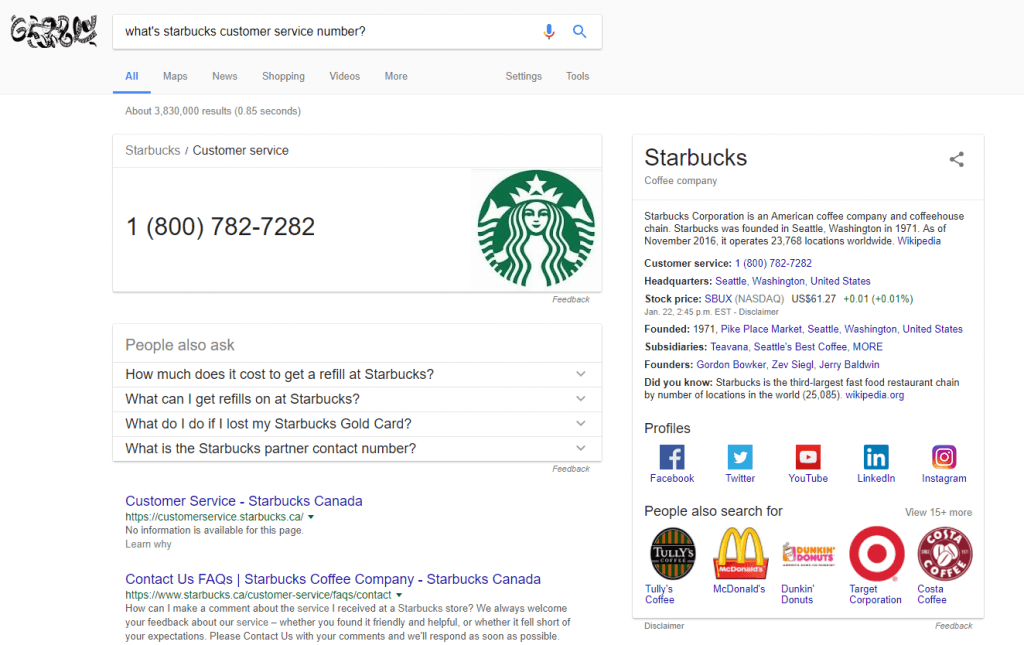Click Disclaimer below the knowledge panel
1024x645 pixels.
point(664,626)
